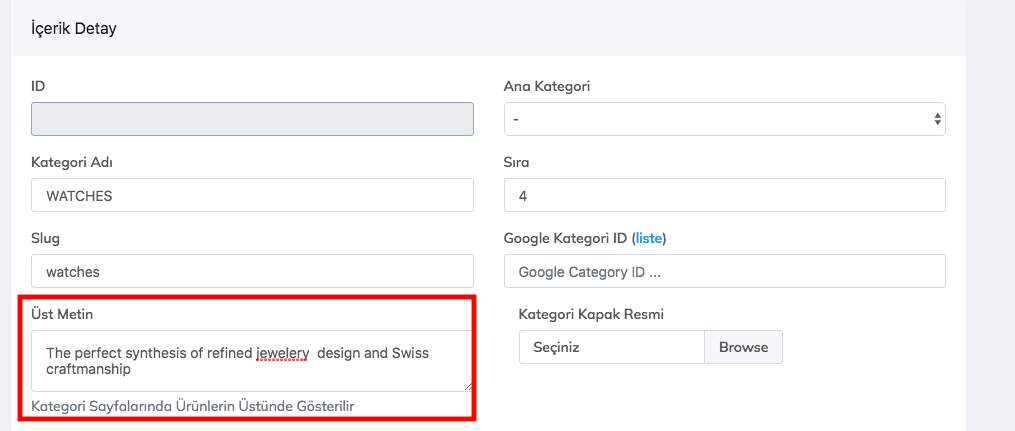
Task: Click the İçerik Detay panel header
Action: pyautogui.click(x=74, y=28)
